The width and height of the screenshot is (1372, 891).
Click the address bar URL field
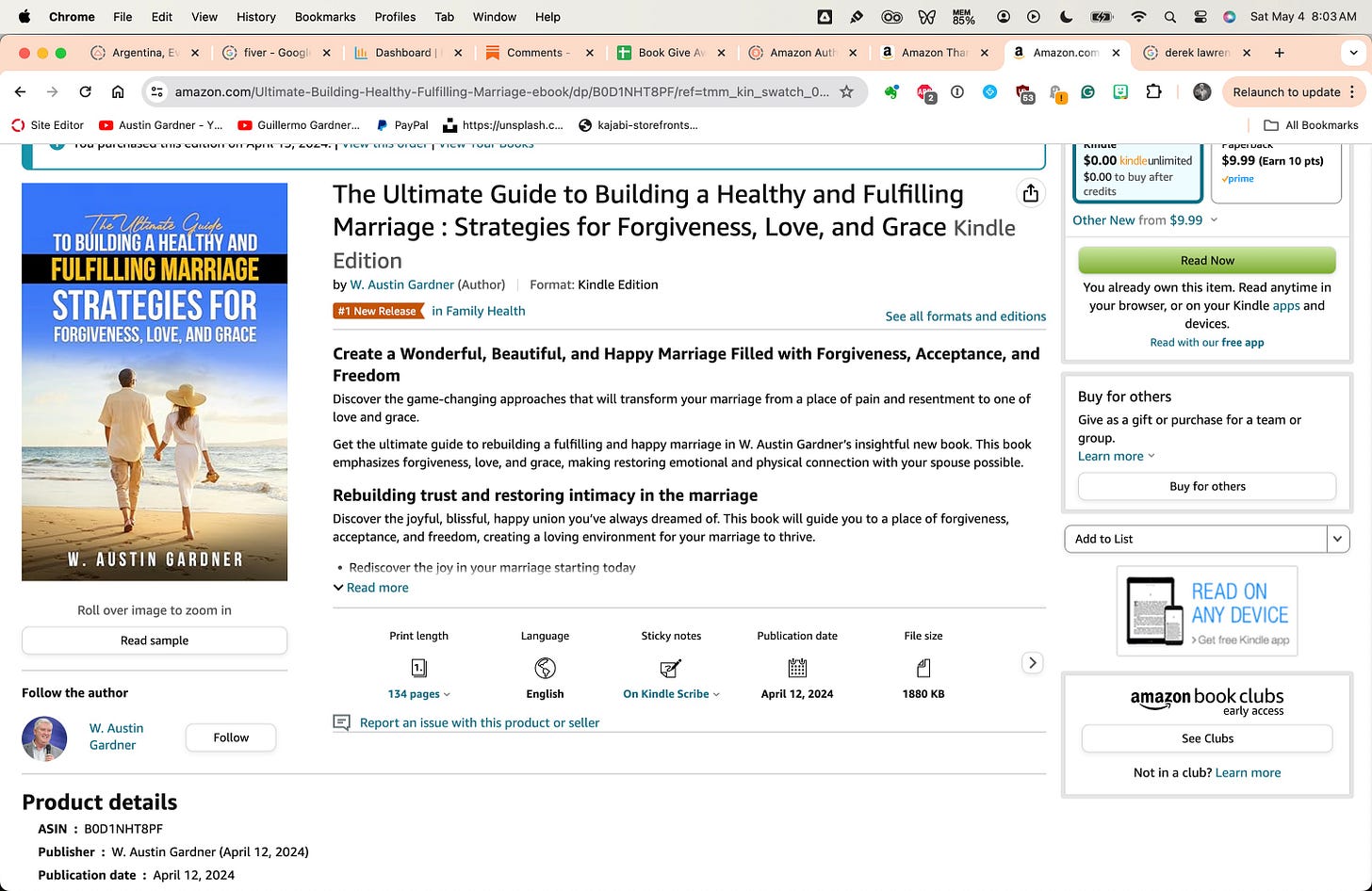pyautogui.click(x=501, y=91)
